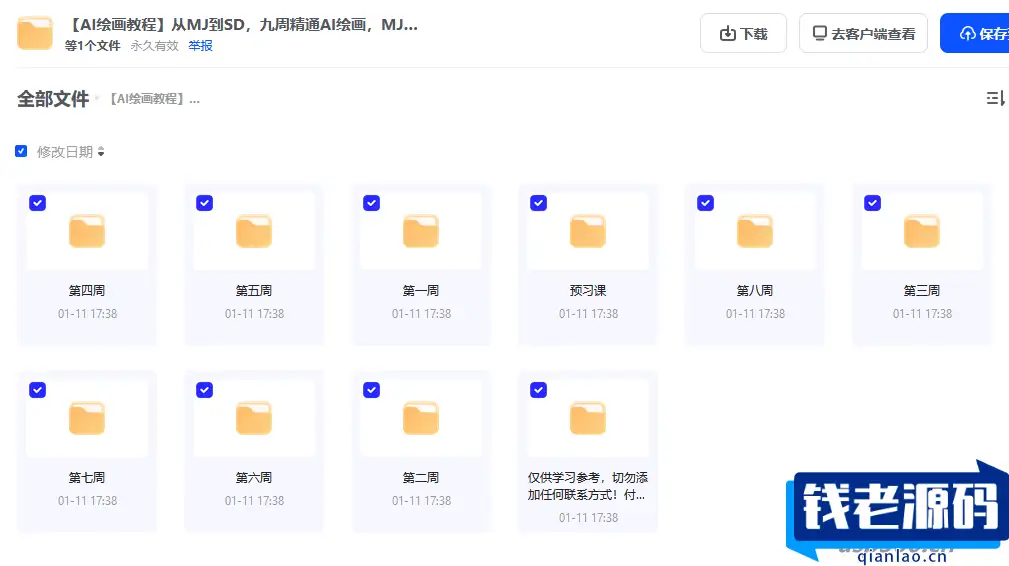Uncheck the 第五周 folder checkbox
This screenshot has height=566, width=1009.
(205, 203)
